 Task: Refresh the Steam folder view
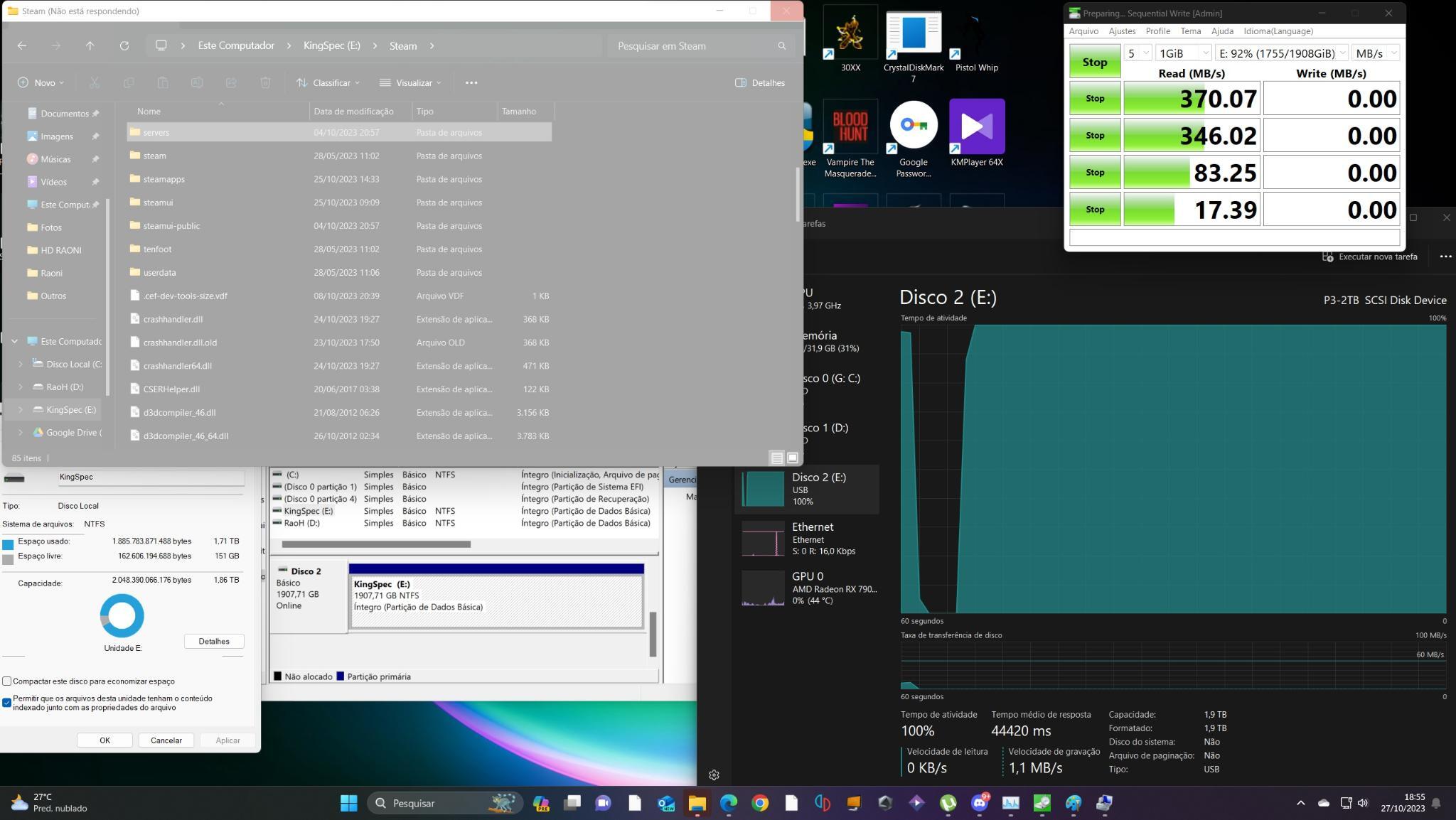[x=124, y=45]
